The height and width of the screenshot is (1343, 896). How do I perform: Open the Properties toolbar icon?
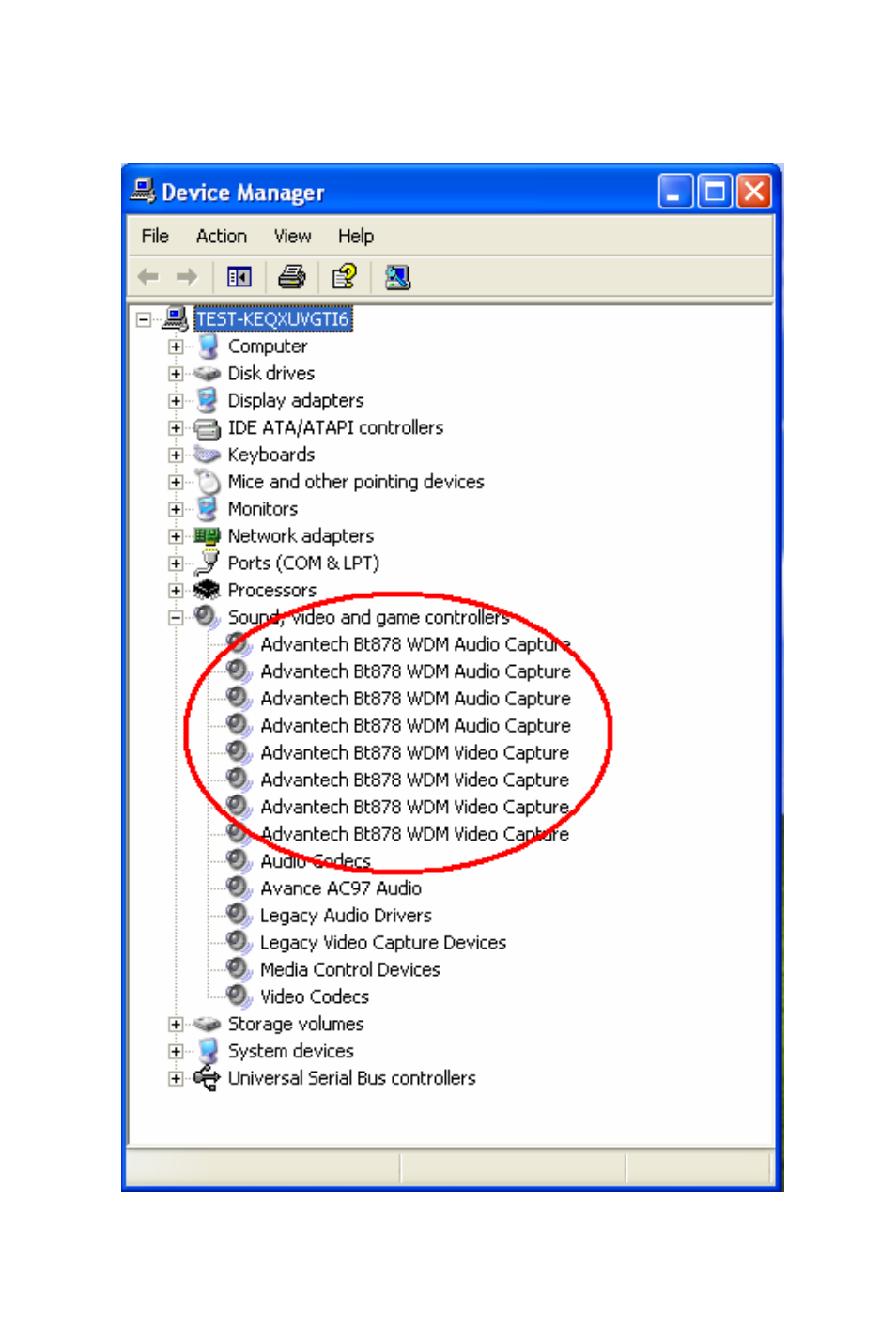click(x=345, y=277)
